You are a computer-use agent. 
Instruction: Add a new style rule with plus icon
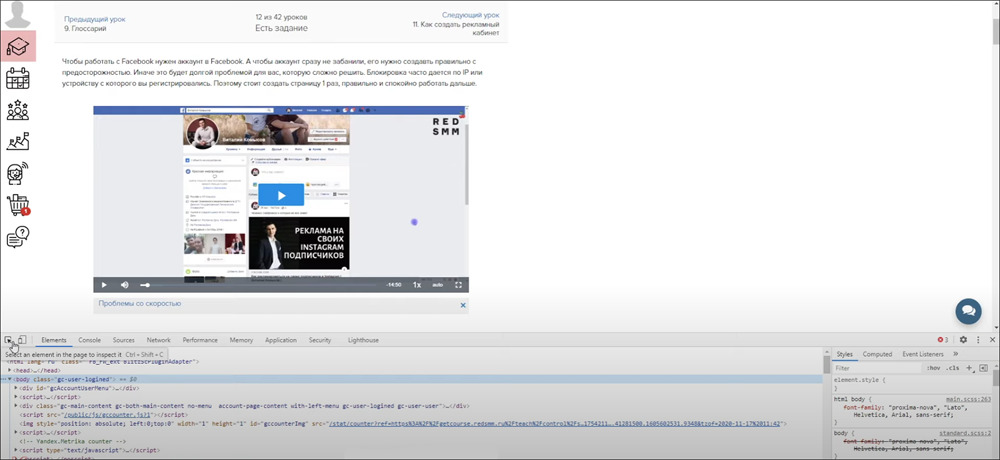coord(969,367)
